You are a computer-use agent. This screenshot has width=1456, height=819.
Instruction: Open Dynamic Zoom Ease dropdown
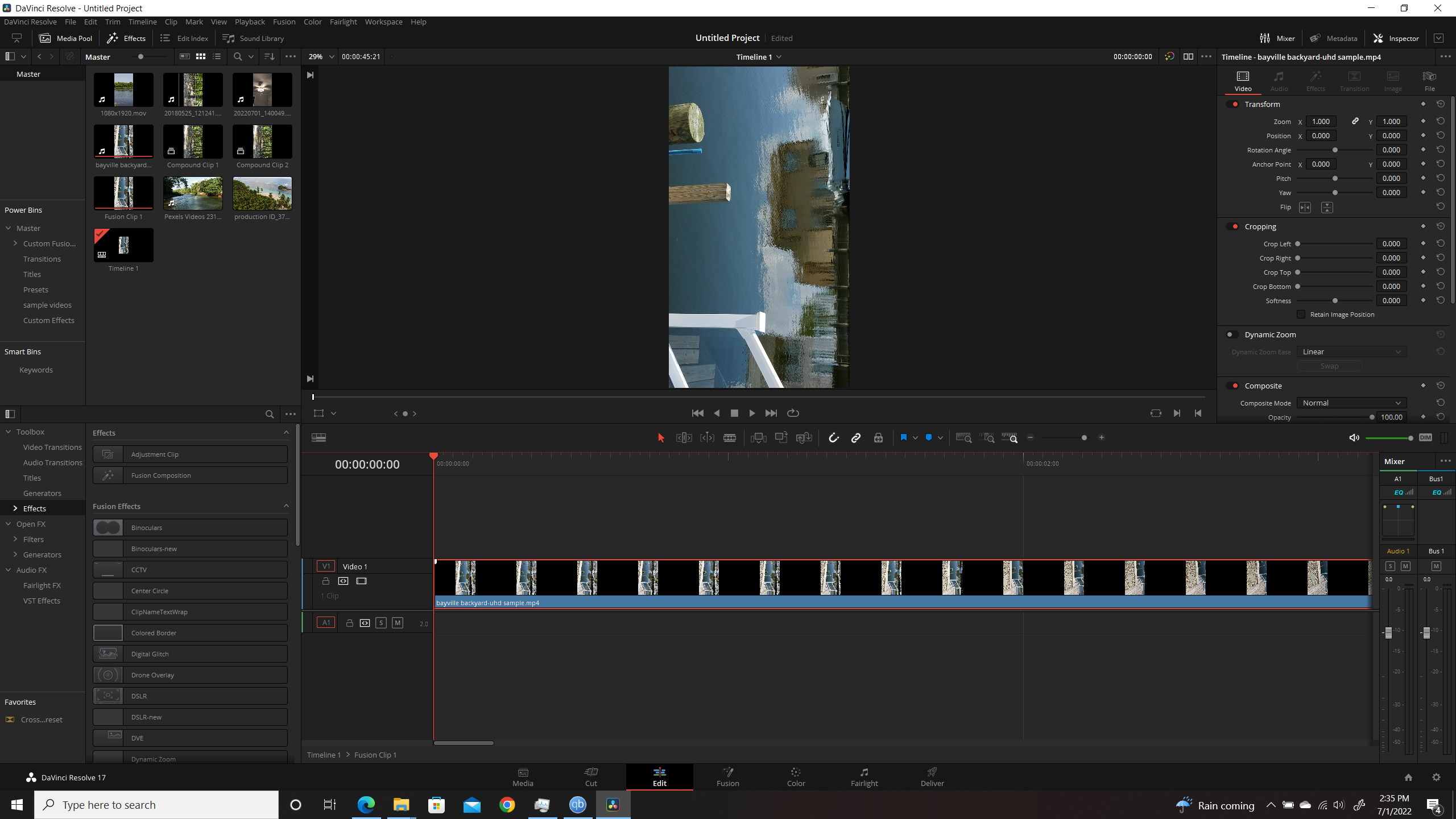tap(1351, 351)
